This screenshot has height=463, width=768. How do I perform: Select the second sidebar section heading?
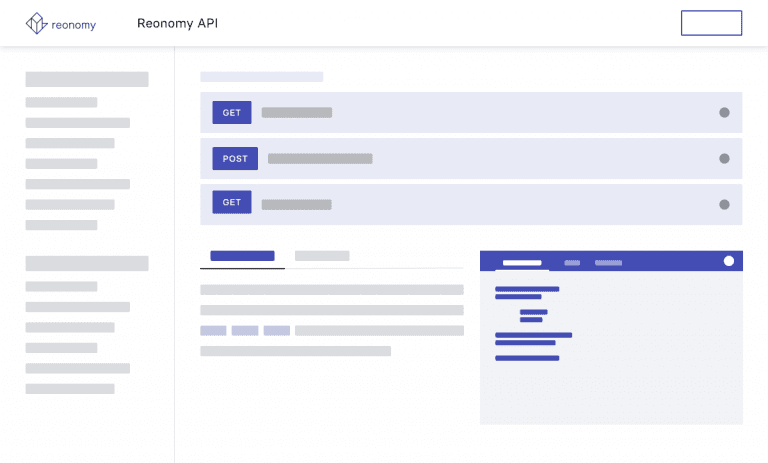coord(87,264)
